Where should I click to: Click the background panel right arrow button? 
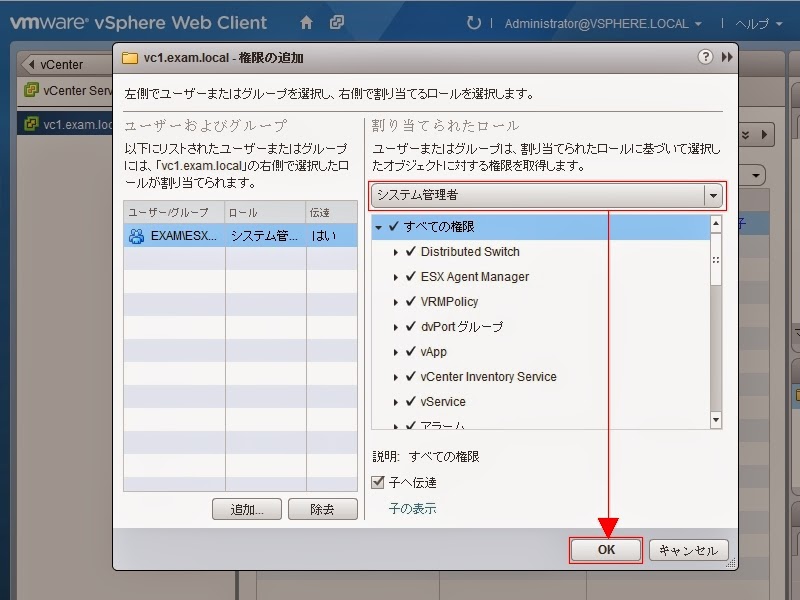[764, 135]
